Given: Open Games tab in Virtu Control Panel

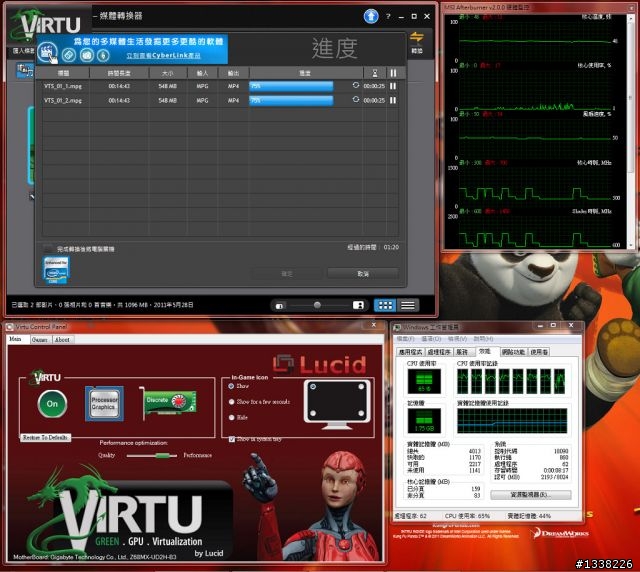Looking at the screenshot, I should 40,340.
